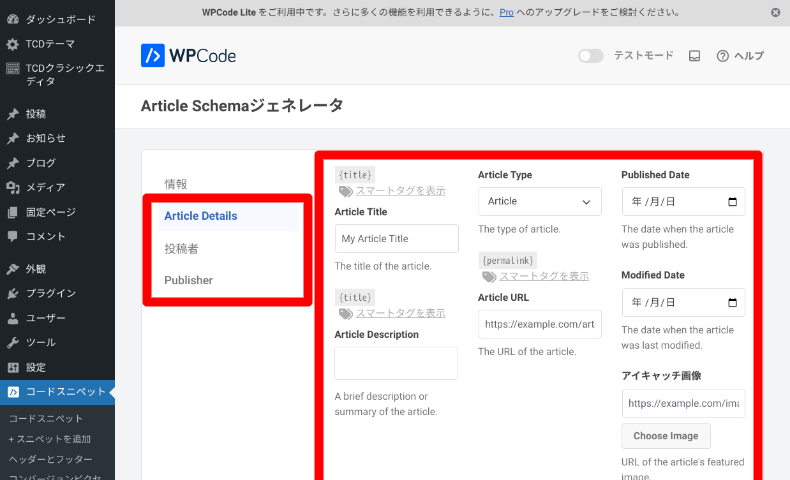Open the help icon with question mark

click(722, 56)
